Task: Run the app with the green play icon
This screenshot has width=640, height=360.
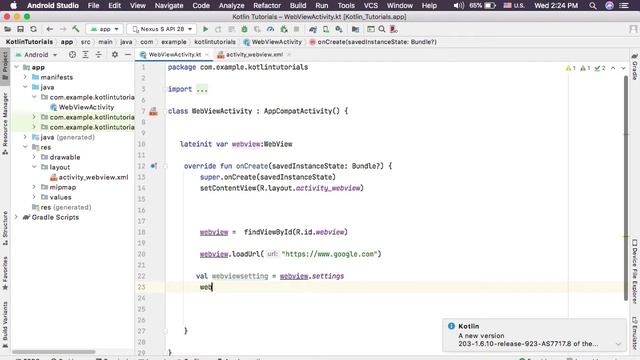Action: (205, 29)
